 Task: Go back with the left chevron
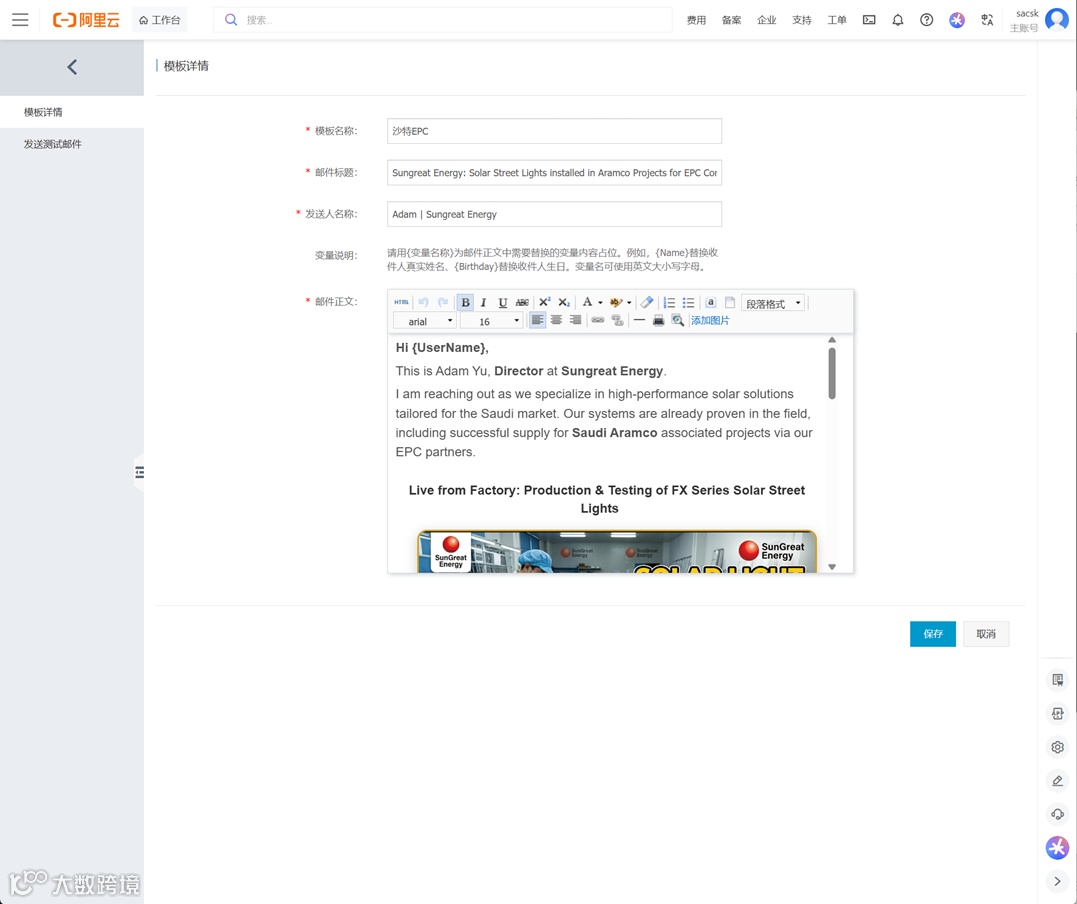[x=72, y=67]
